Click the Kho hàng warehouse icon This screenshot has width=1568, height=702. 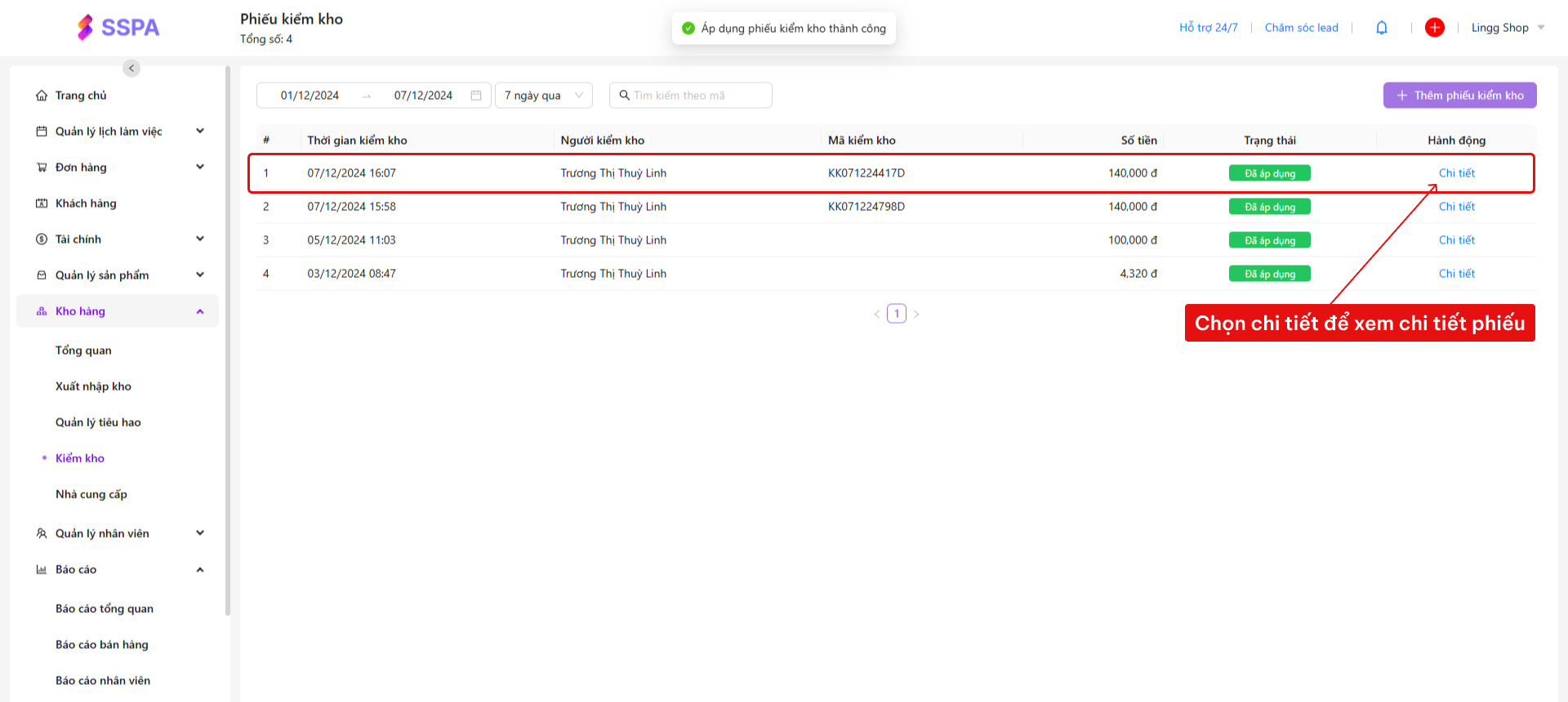point(42,311)
